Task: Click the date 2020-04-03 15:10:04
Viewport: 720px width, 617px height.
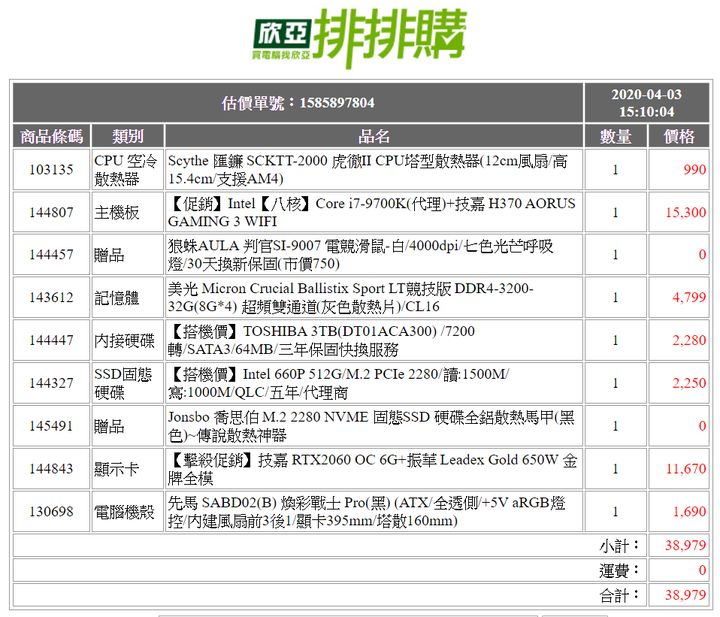Action: [x=647, y=103]
